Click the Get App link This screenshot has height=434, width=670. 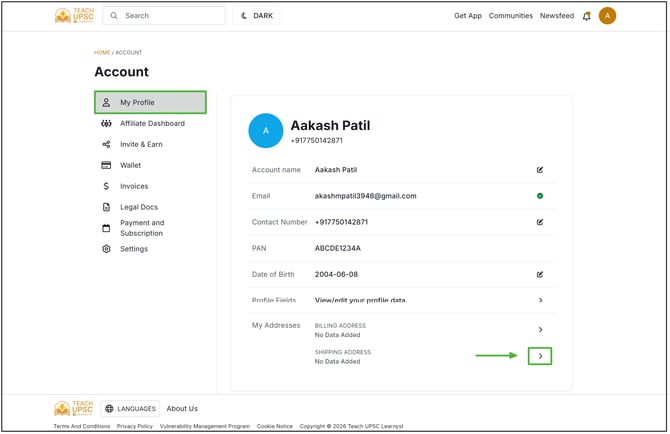tap(469, 16)
